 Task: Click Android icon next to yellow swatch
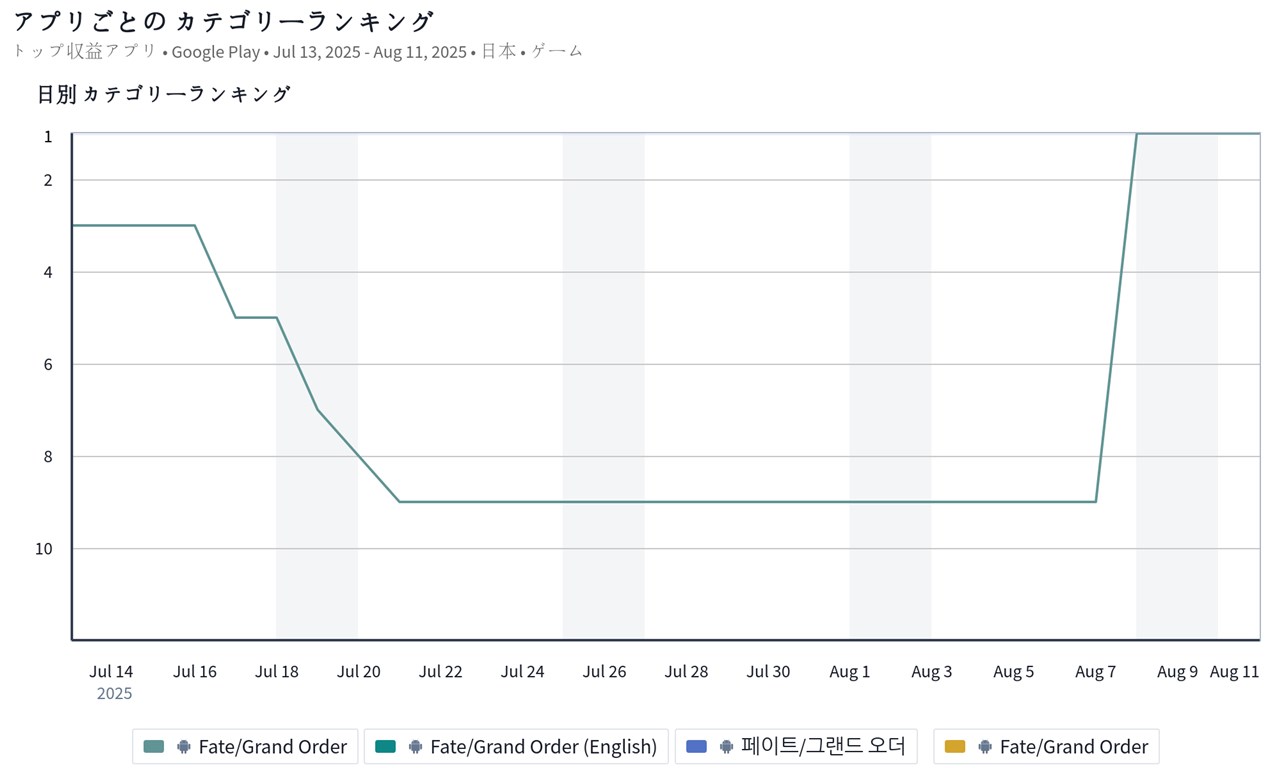[x=985, y=747]
